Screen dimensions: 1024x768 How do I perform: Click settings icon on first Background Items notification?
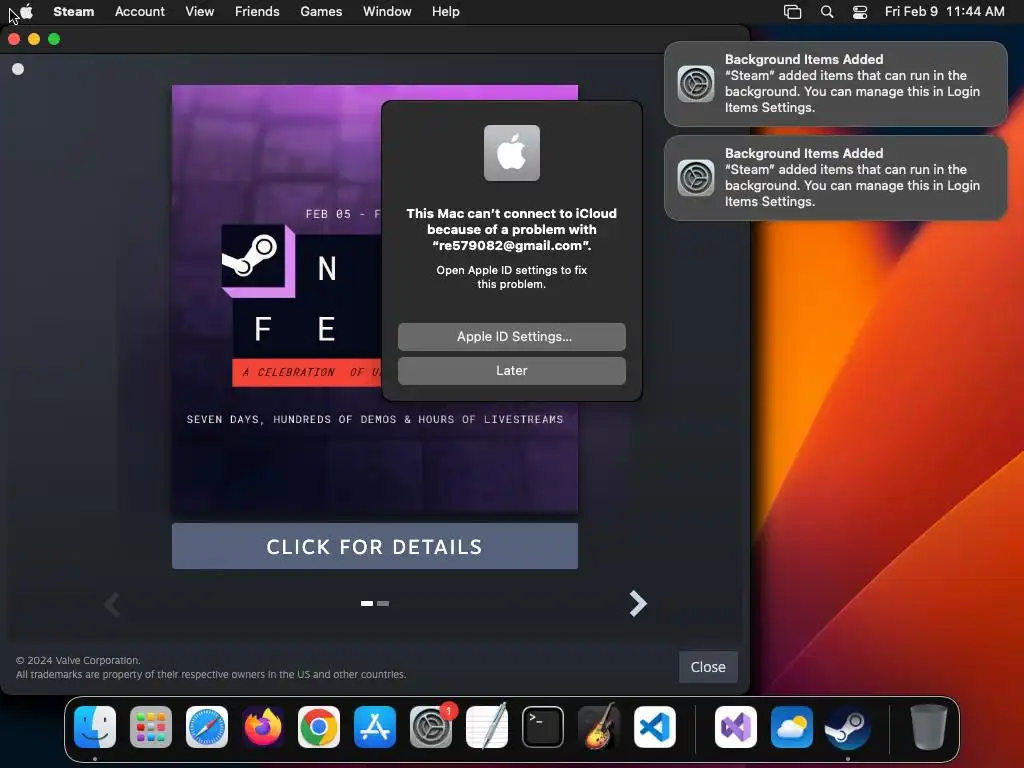696,84
